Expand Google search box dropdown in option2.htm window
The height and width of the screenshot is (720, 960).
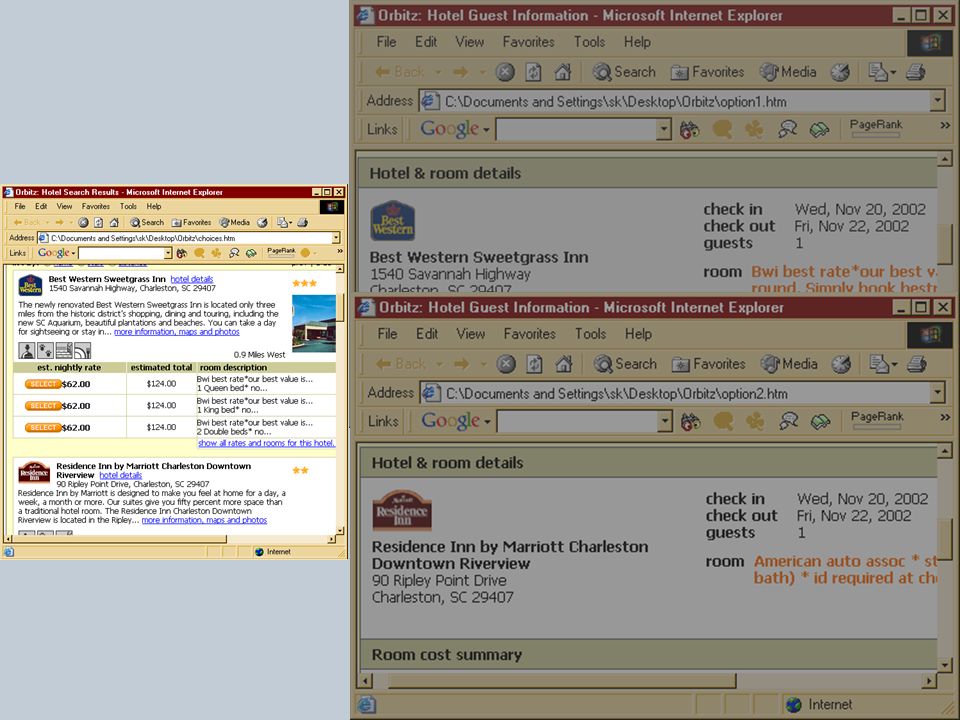(x=665, y=421)
